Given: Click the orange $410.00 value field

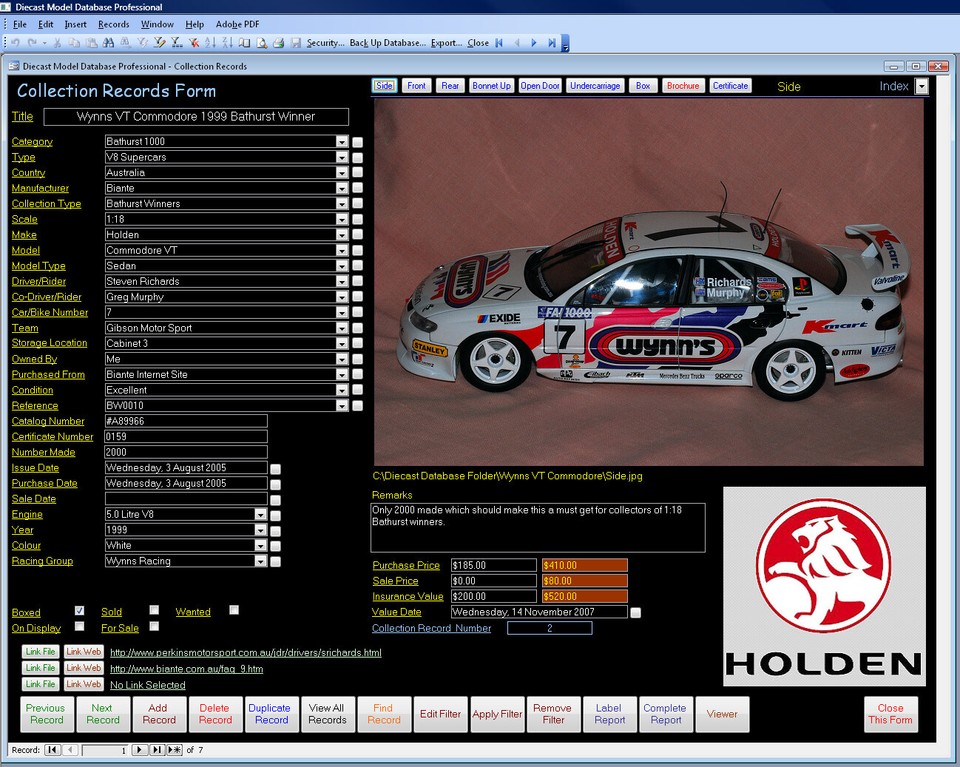Looking at the screenshot, I should pos(584,565).
